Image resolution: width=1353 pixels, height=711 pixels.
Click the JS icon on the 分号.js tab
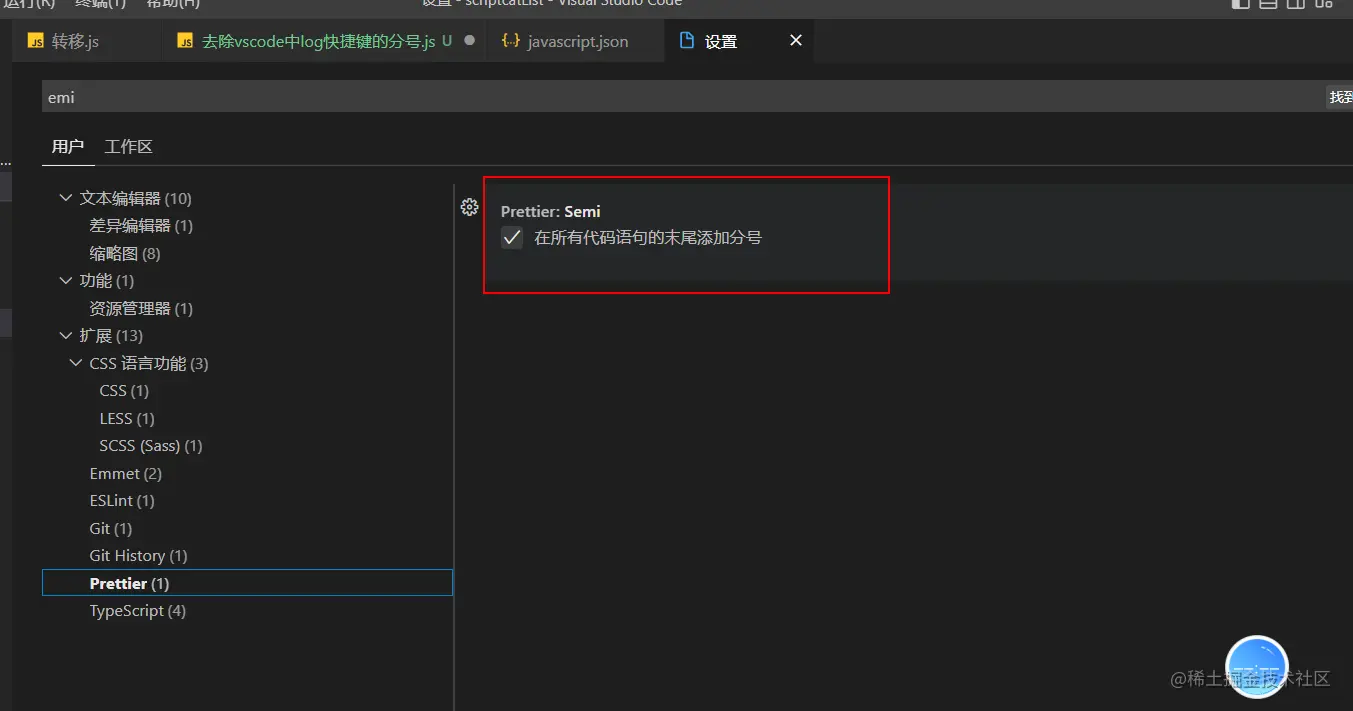185,41
